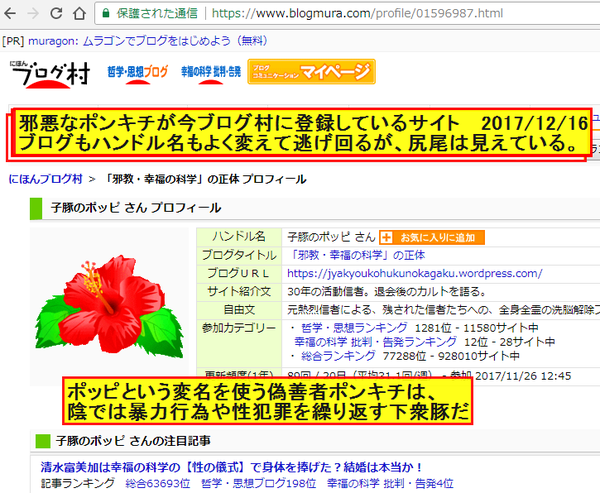
Task: Open the featured article about 清水富美加
Action: coord(232,467)
